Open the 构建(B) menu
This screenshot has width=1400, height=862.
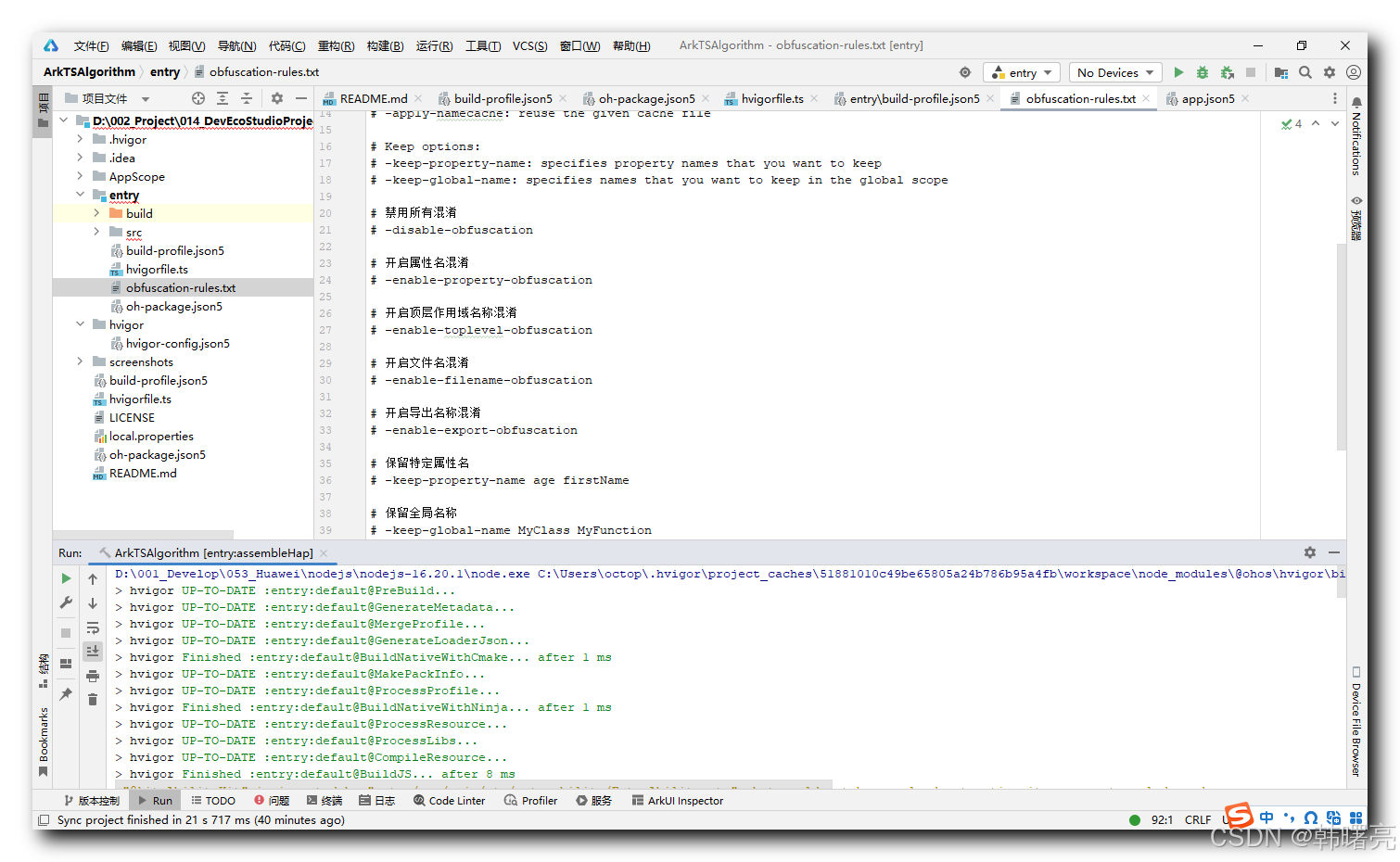385,45
